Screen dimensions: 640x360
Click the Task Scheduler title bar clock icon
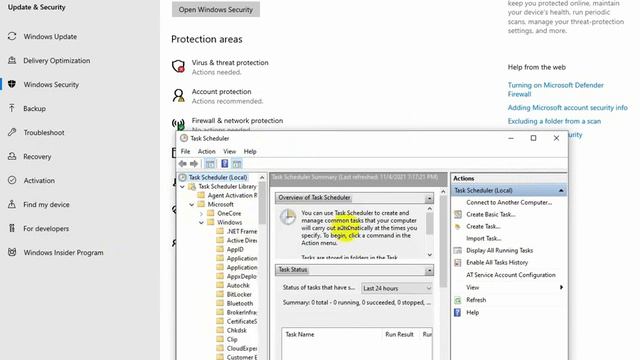coord(184,138)
